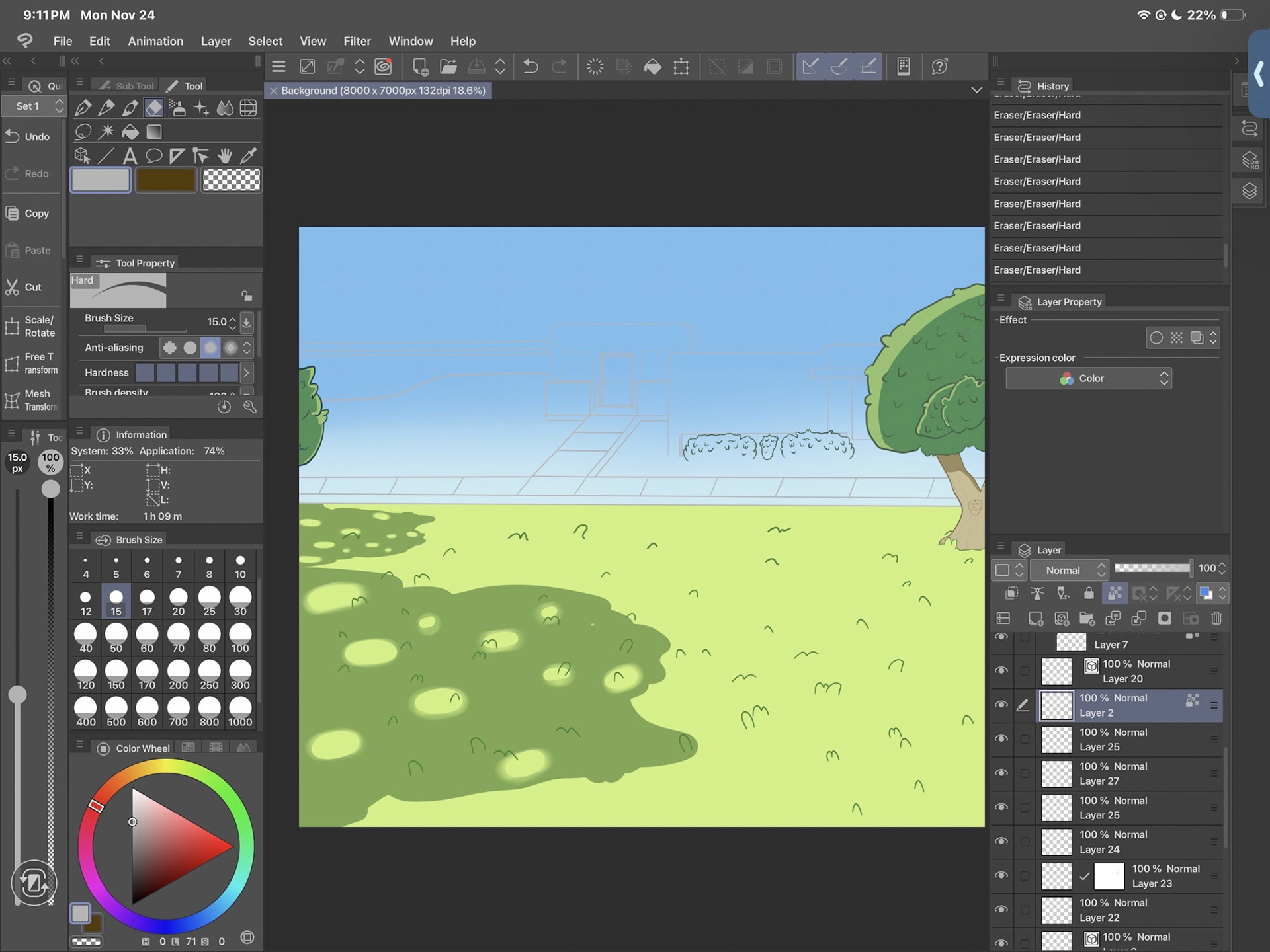Choose brush size 50 preset

[116, 639]
